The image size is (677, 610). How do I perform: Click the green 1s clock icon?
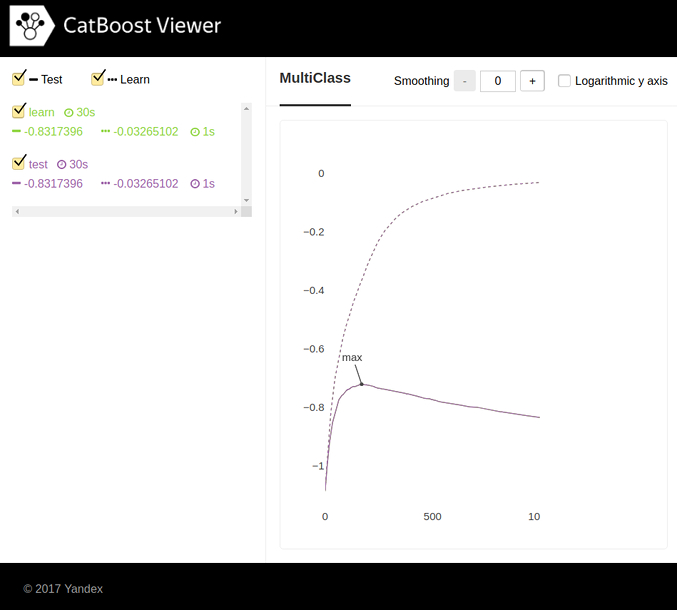195,132
